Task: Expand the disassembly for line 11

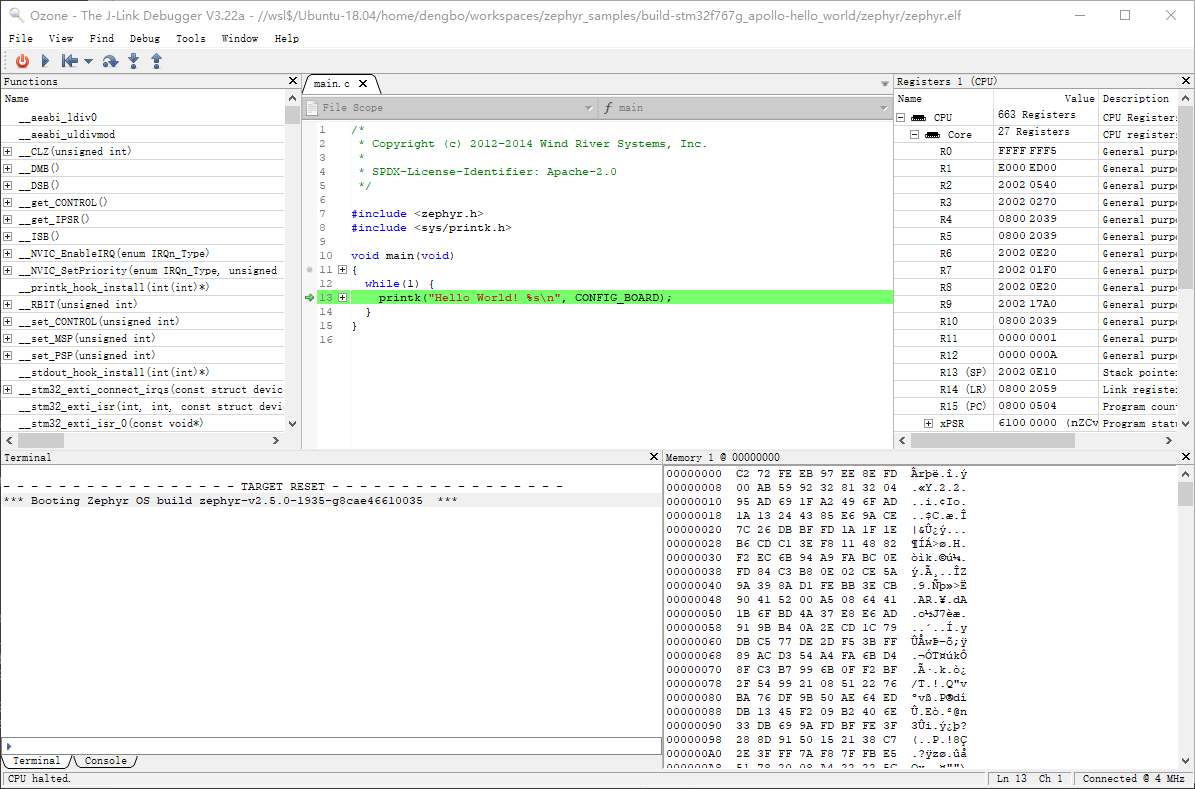Action: 342,270
